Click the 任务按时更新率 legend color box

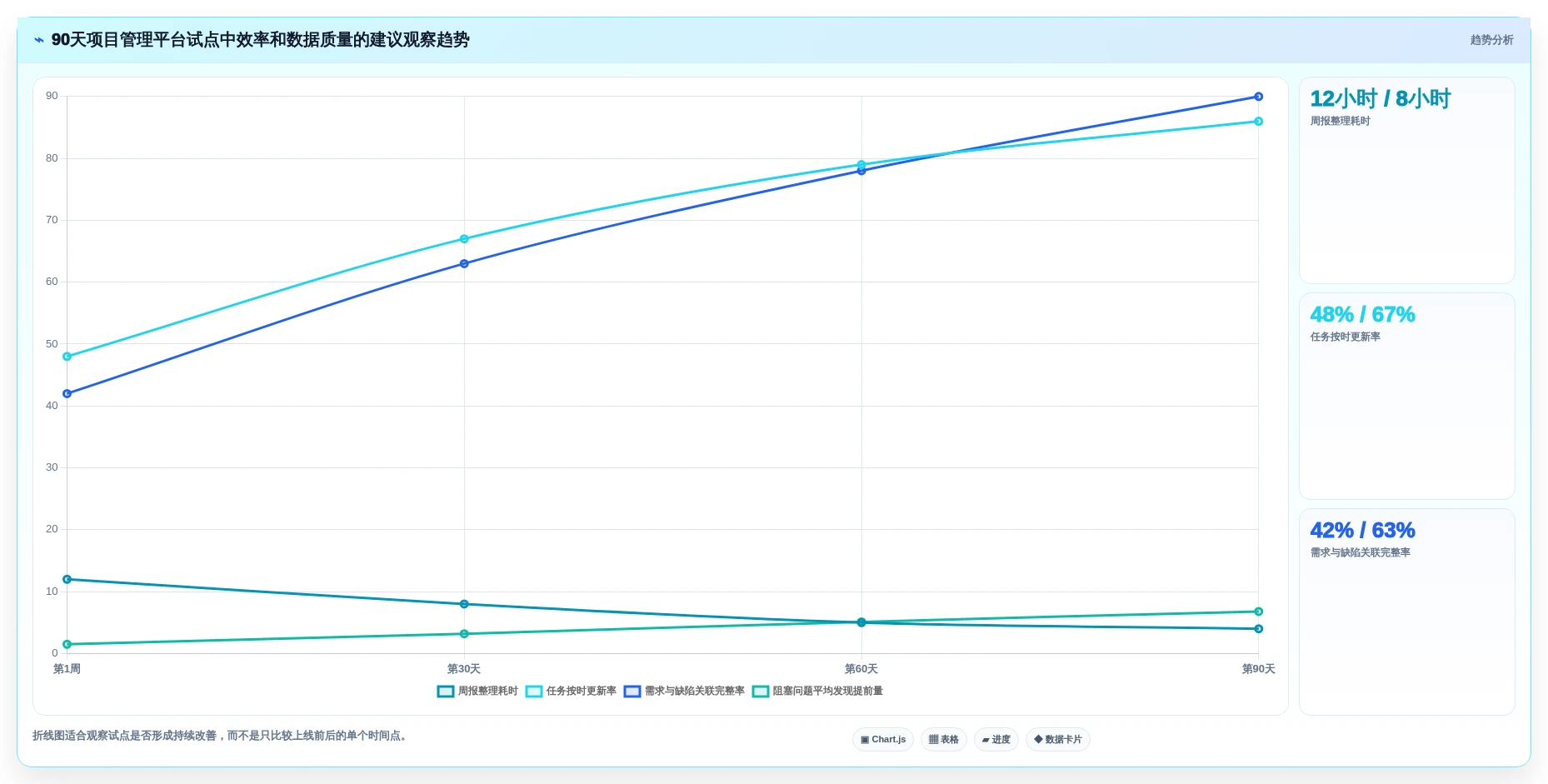pos(534,692)
